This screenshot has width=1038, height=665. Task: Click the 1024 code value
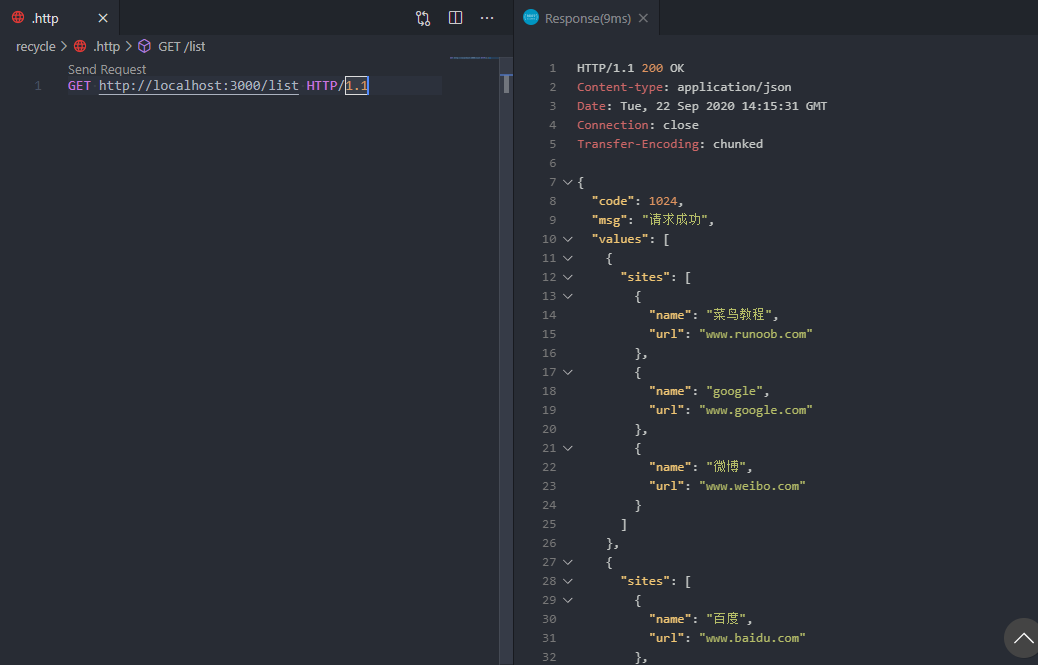[x=663, y=201]
